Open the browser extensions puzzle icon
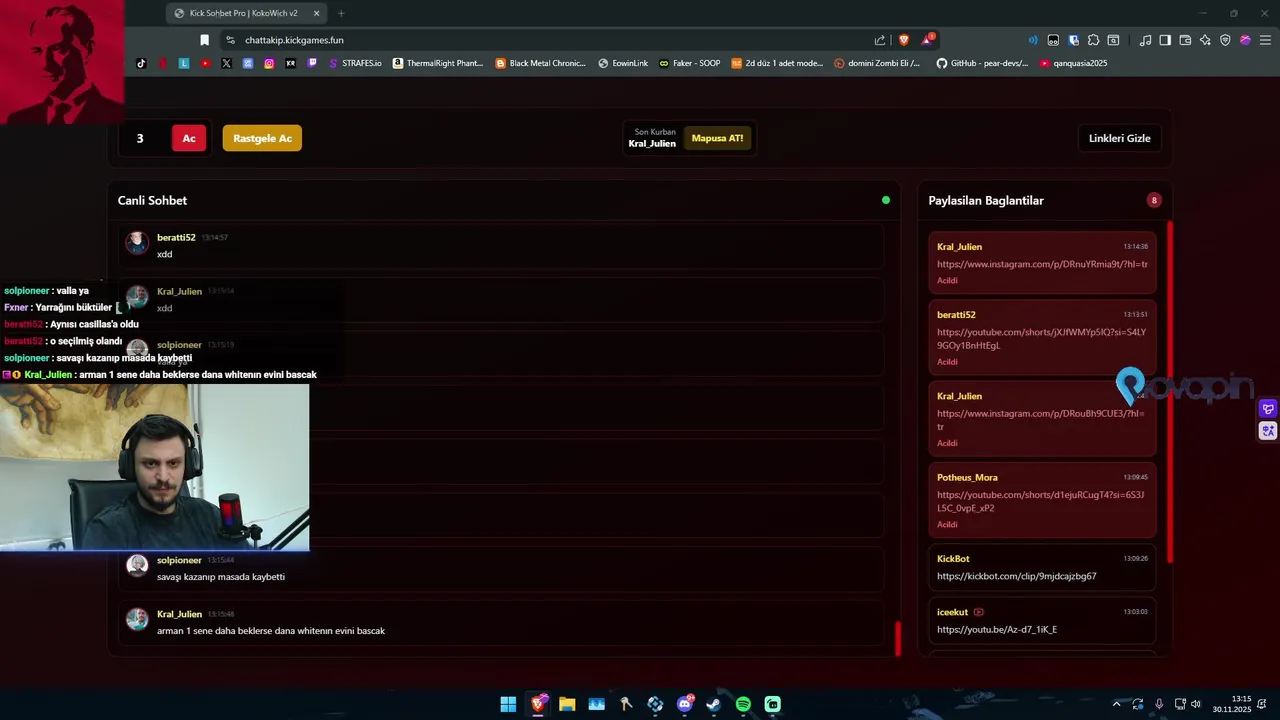 click(x=1093, y=40)
